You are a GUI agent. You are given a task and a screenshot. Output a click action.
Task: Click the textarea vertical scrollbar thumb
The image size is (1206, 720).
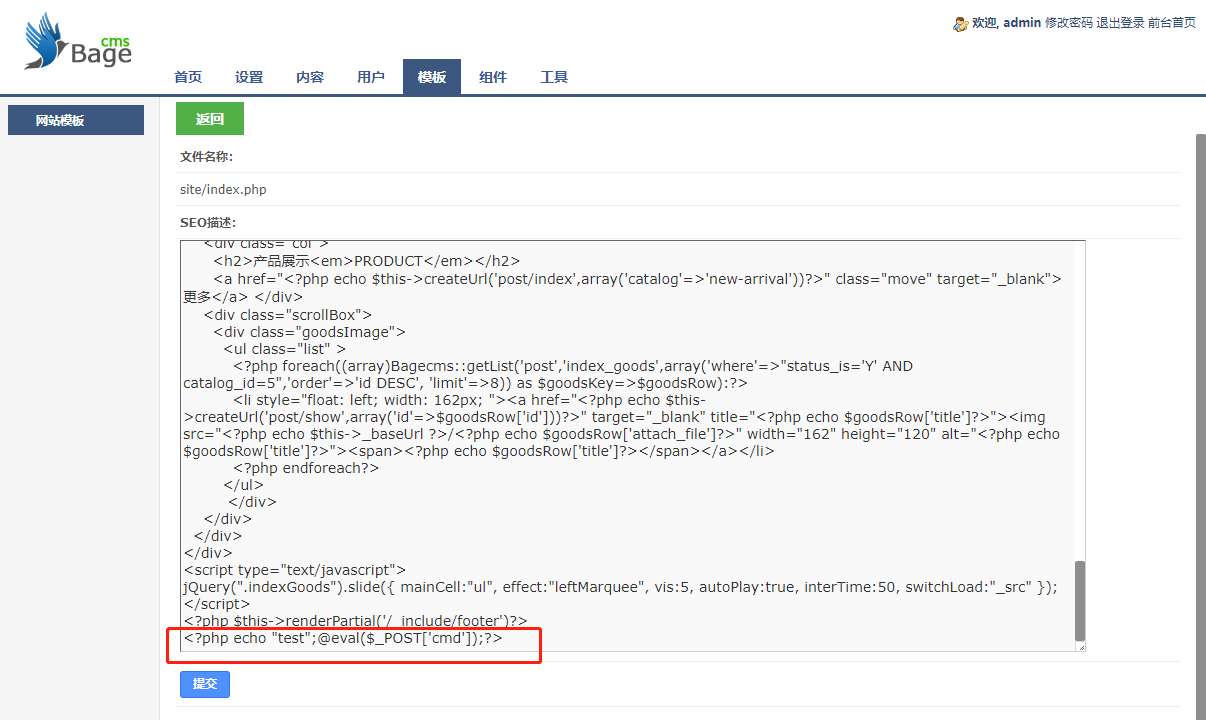[1079, 600]
